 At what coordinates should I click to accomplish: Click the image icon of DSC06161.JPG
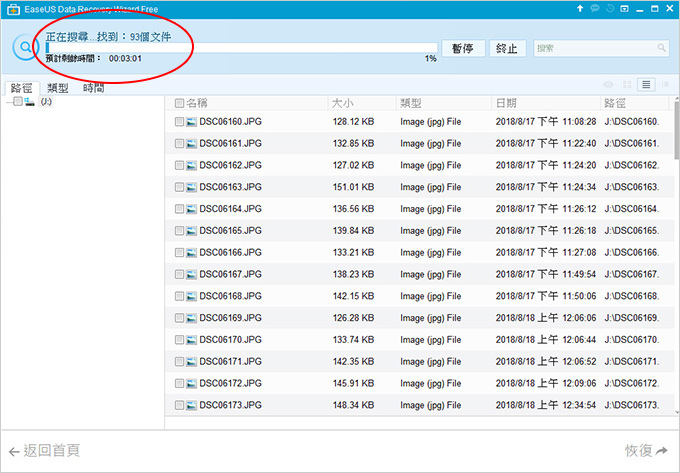pos(191,144)
